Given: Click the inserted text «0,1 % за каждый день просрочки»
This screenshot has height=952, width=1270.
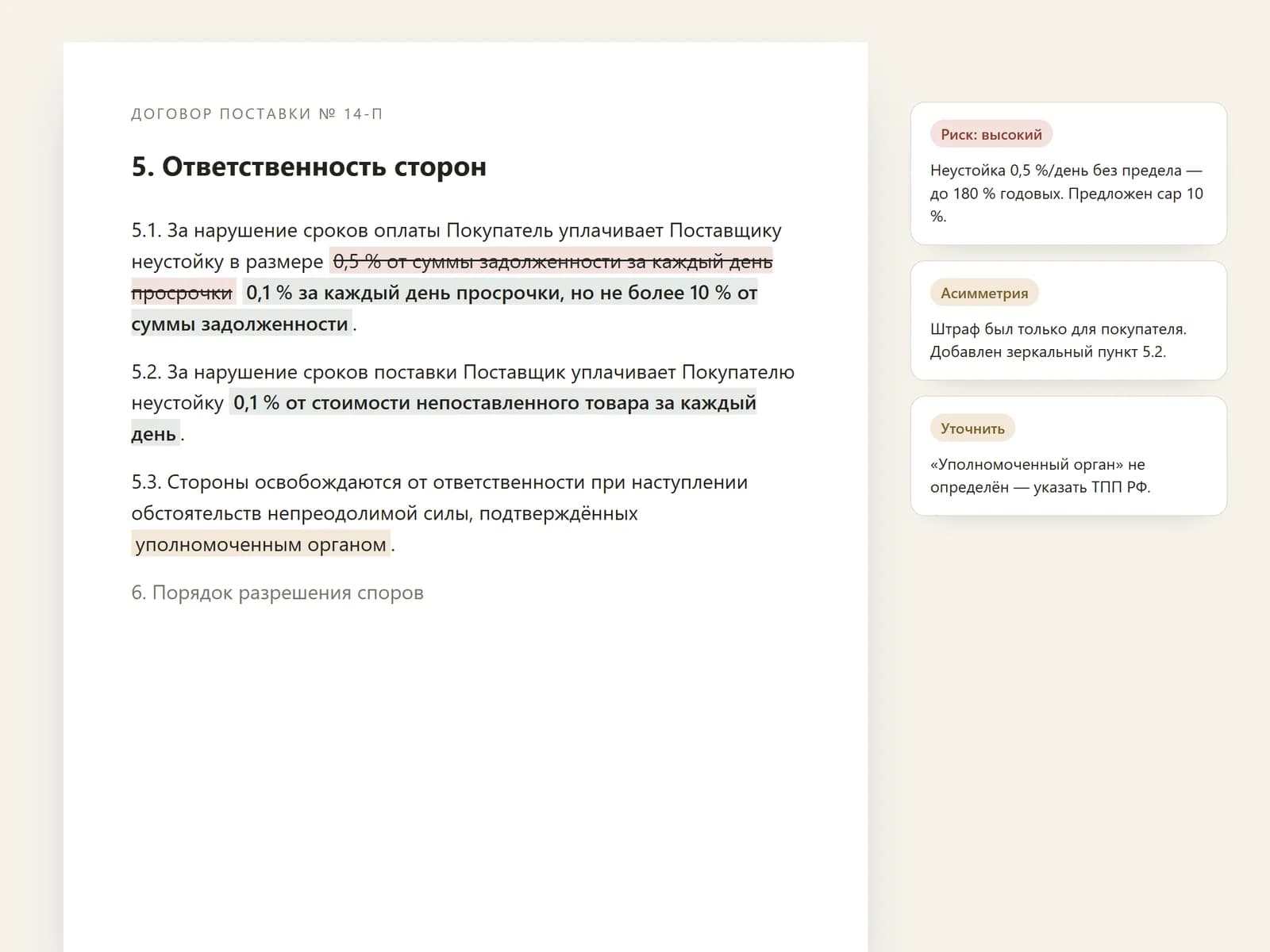Looking at the screenshot, I should point(402,293).
